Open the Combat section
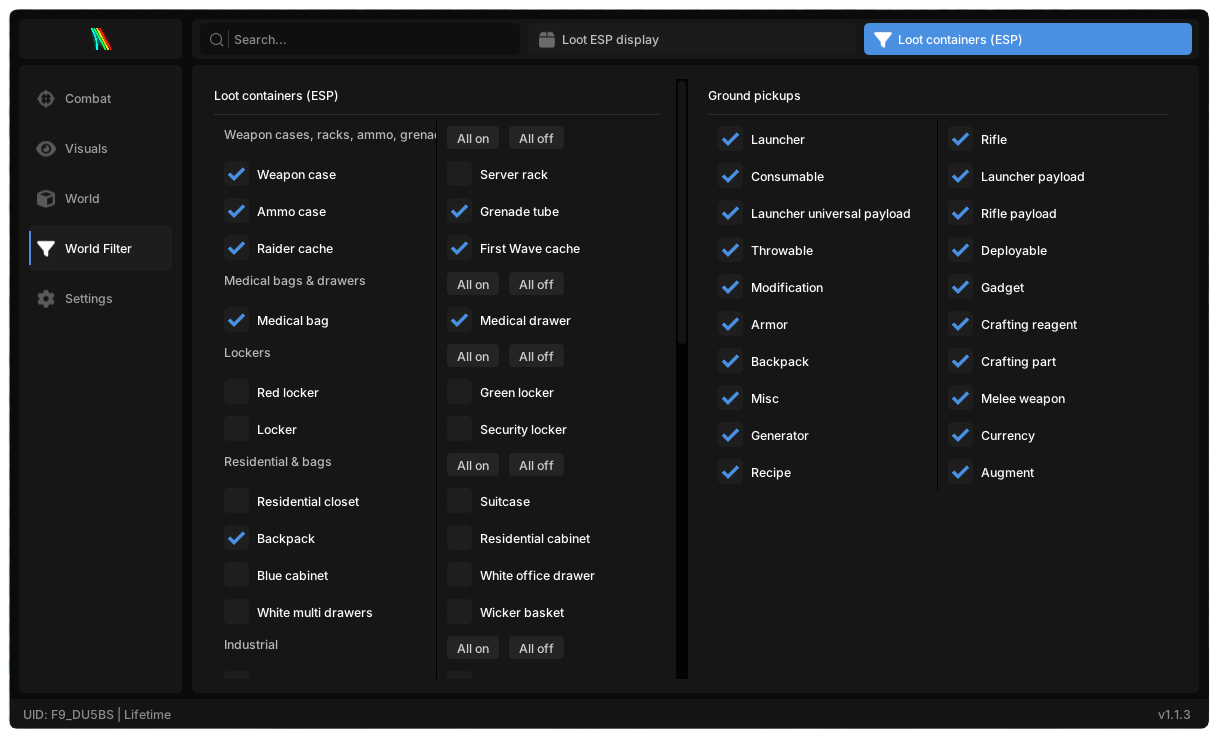 pyautogui.click(x=100, y=98)
